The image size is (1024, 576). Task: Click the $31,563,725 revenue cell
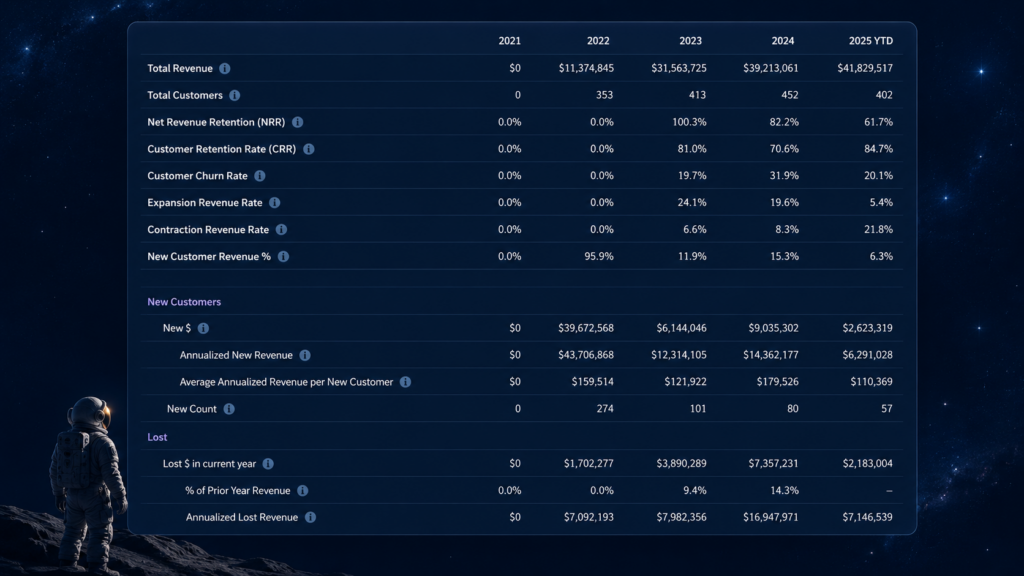click(x=679, y=68)
